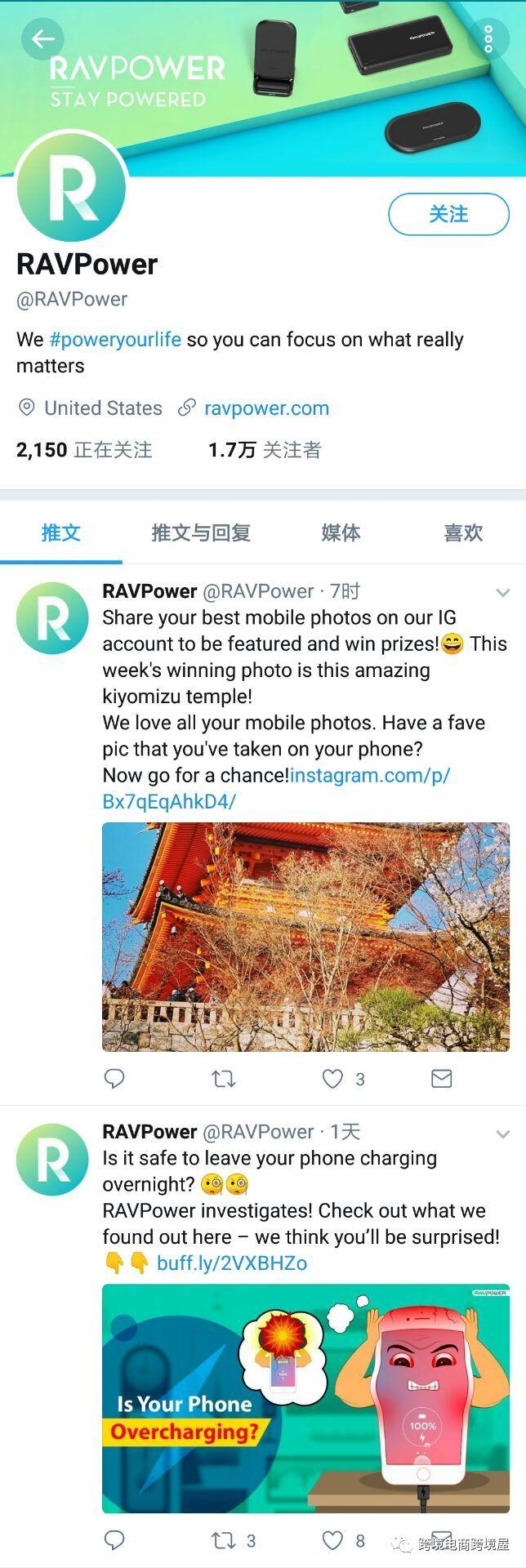The width and height of the screenshot is (526, 1568).
Task: Like the kiyomizu temple tweet
Action: 332,1079
